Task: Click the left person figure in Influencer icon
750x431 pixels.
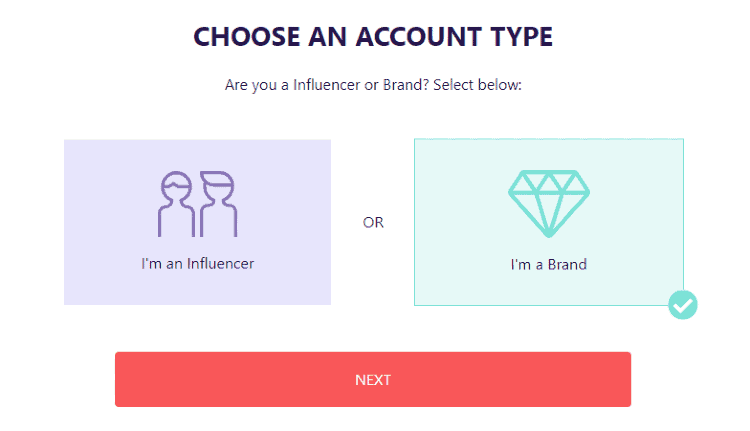Action: point(176,204)
